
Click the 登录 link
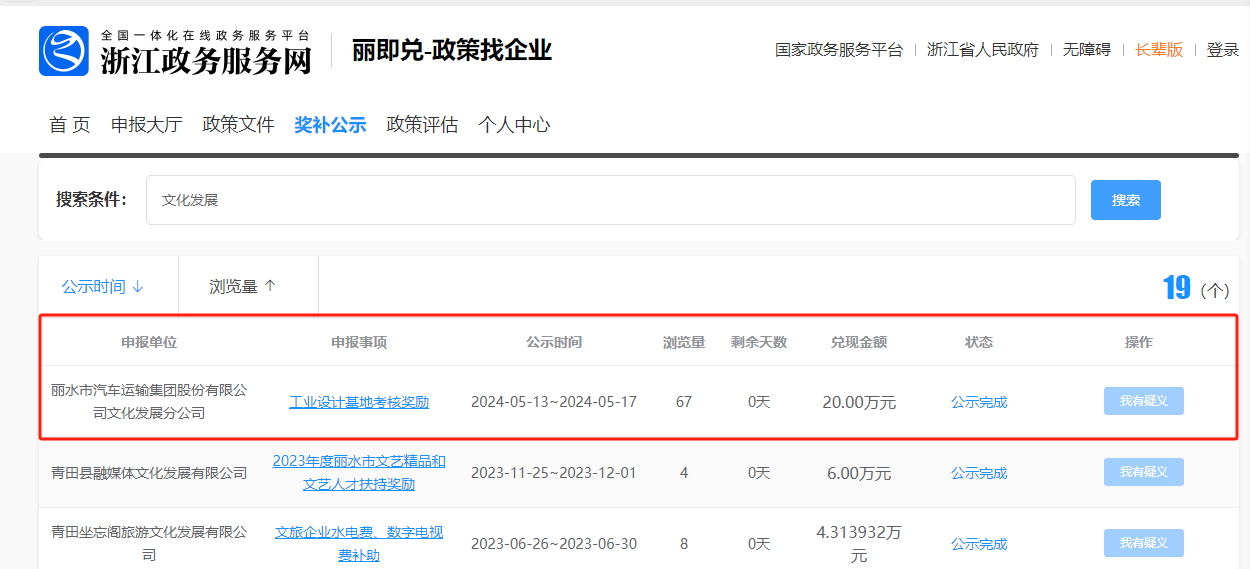(x=1222, y=50)
